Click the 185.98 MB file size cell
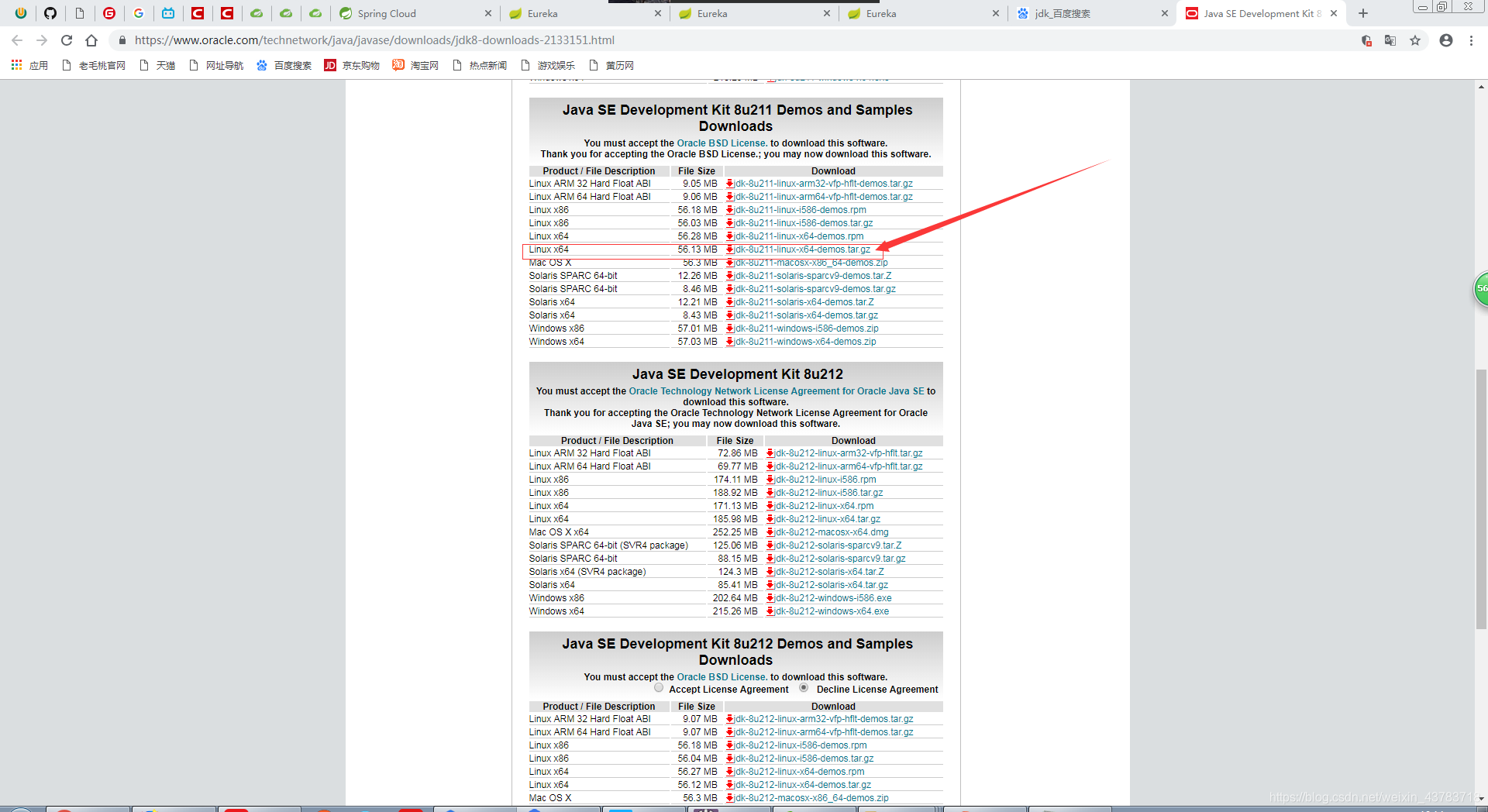Screen dimensions: 1488x812 point(735,519)
